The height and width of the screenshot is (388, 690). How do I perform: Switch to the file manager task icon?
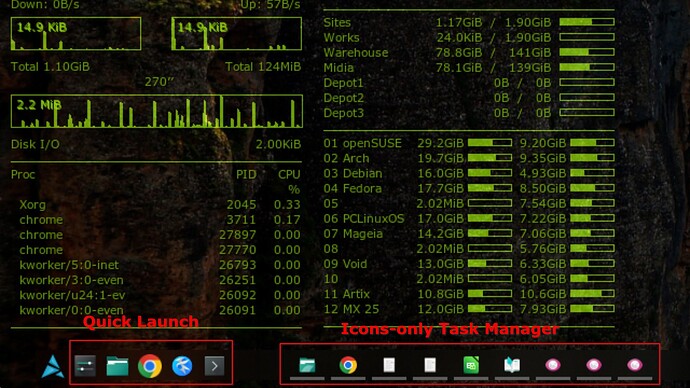(x=307, y=365)
